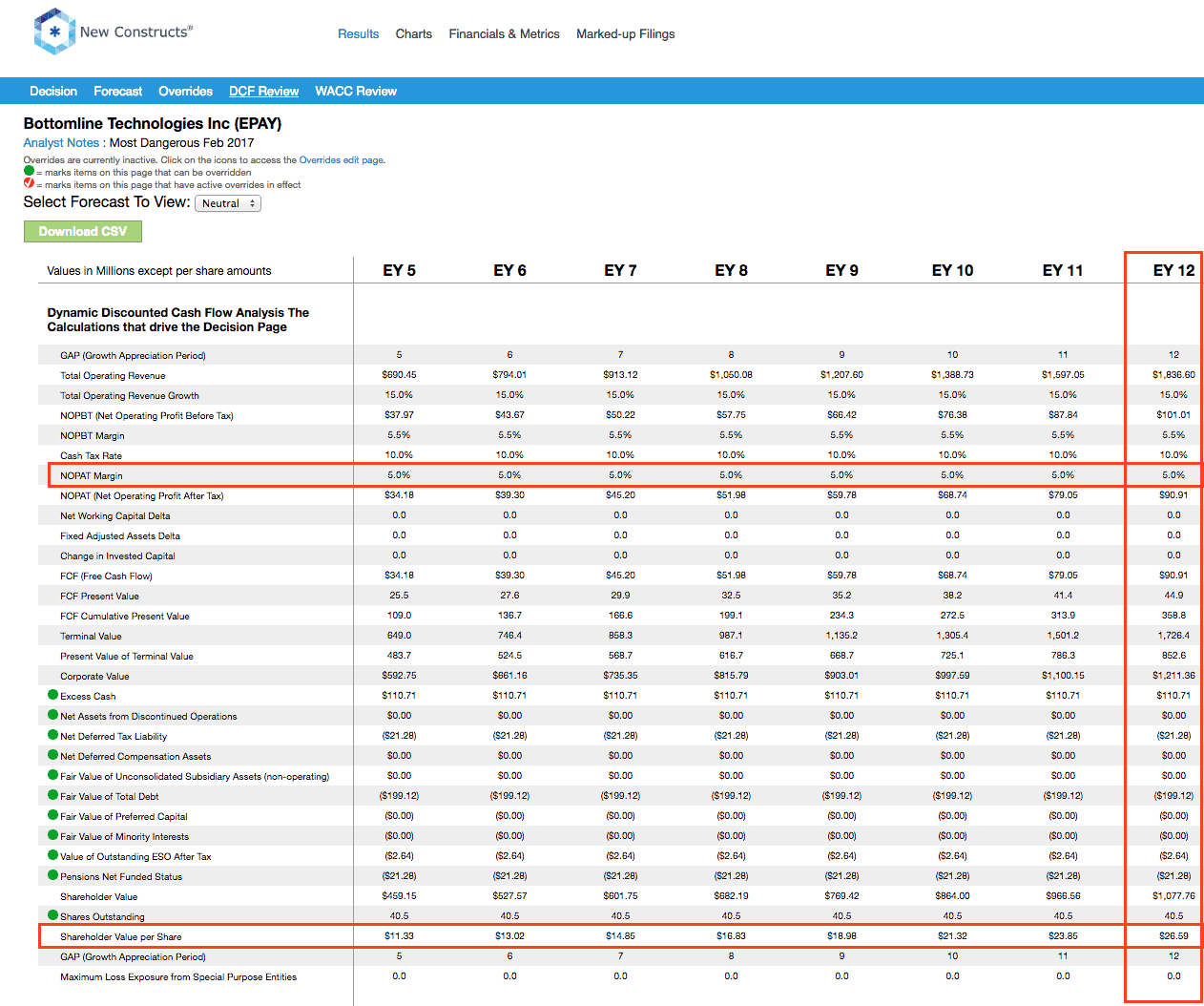Switch to the Forecast page

118,91
